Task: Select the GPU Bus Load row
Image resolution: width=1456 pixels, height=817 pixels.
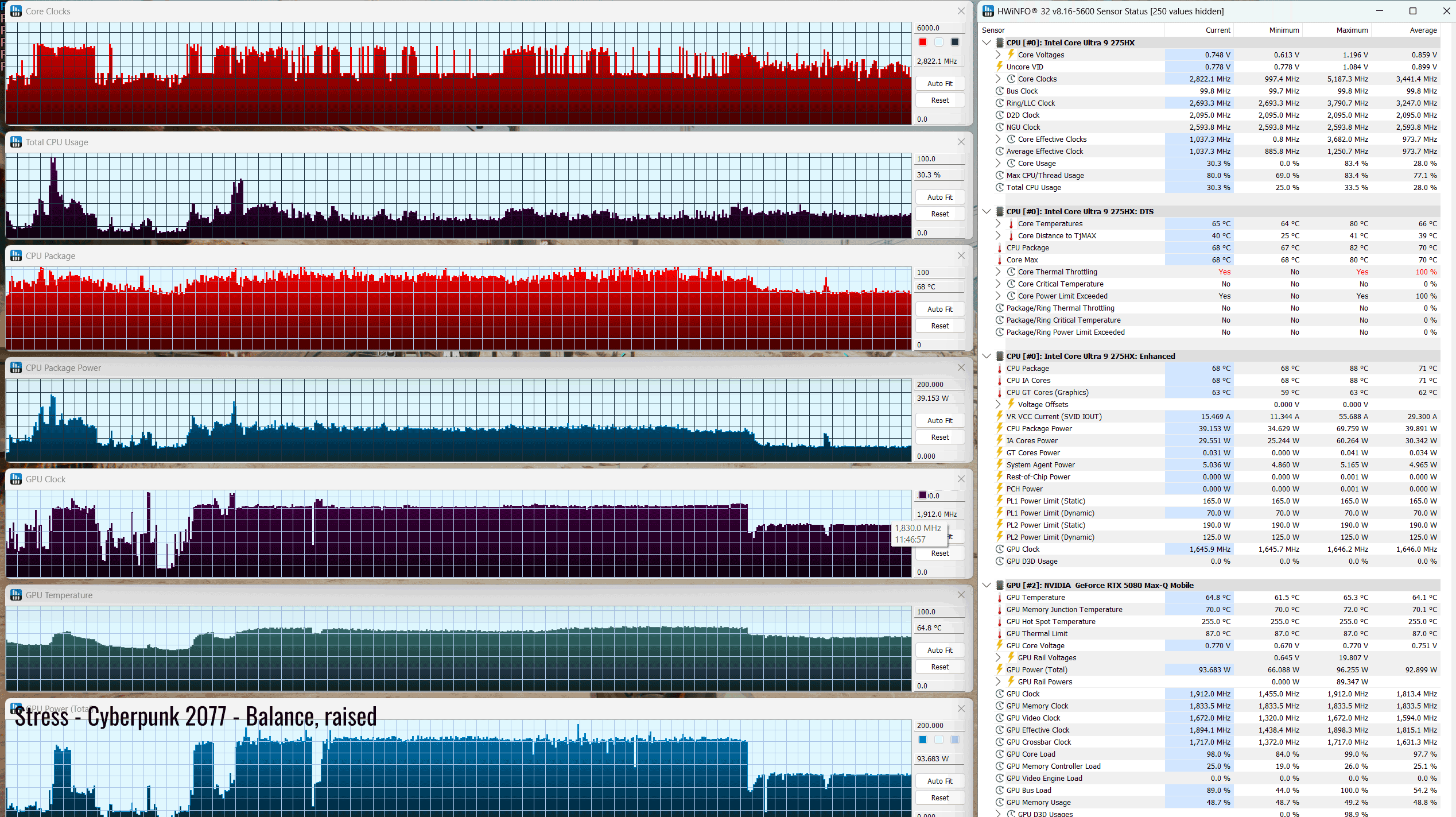Action: pyautogui.click(x=1211, y=790)
